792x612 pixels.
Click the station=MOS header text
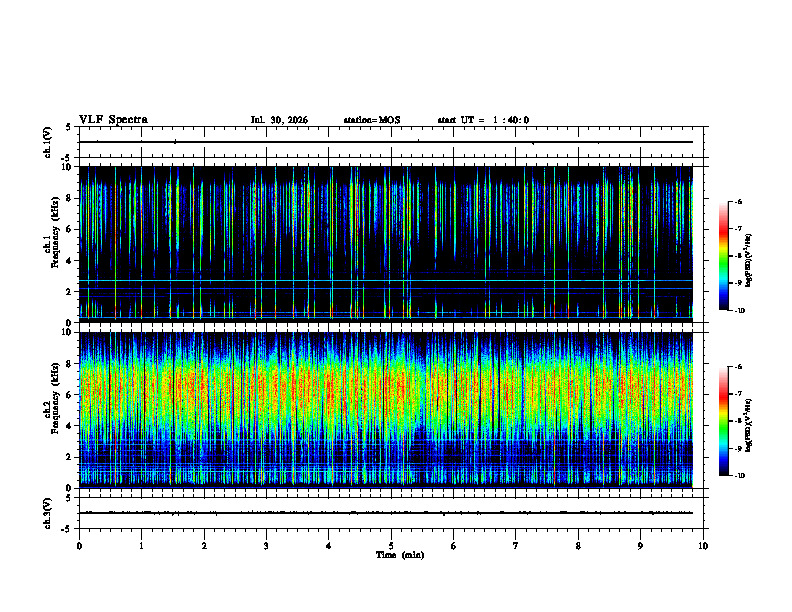[372, 120]
